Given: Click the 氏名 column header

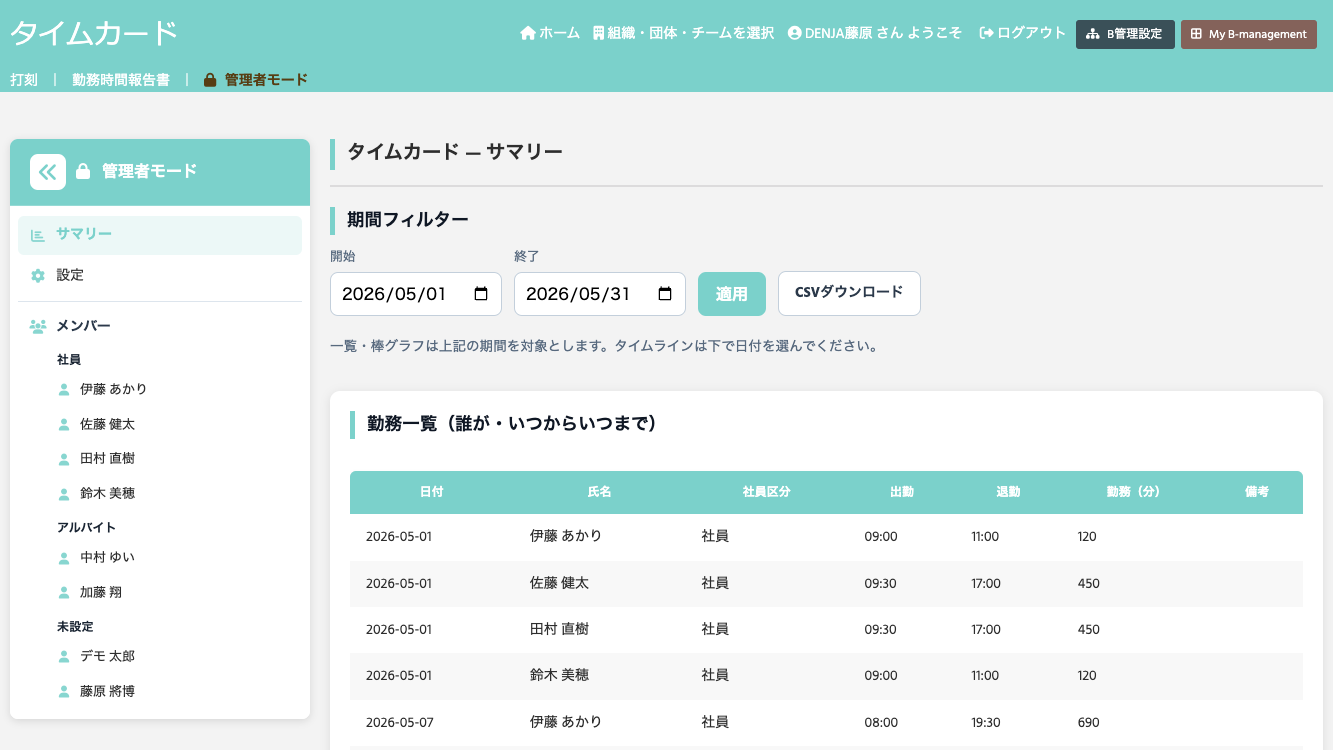Looking at the screenshot, I should (600, 492).
